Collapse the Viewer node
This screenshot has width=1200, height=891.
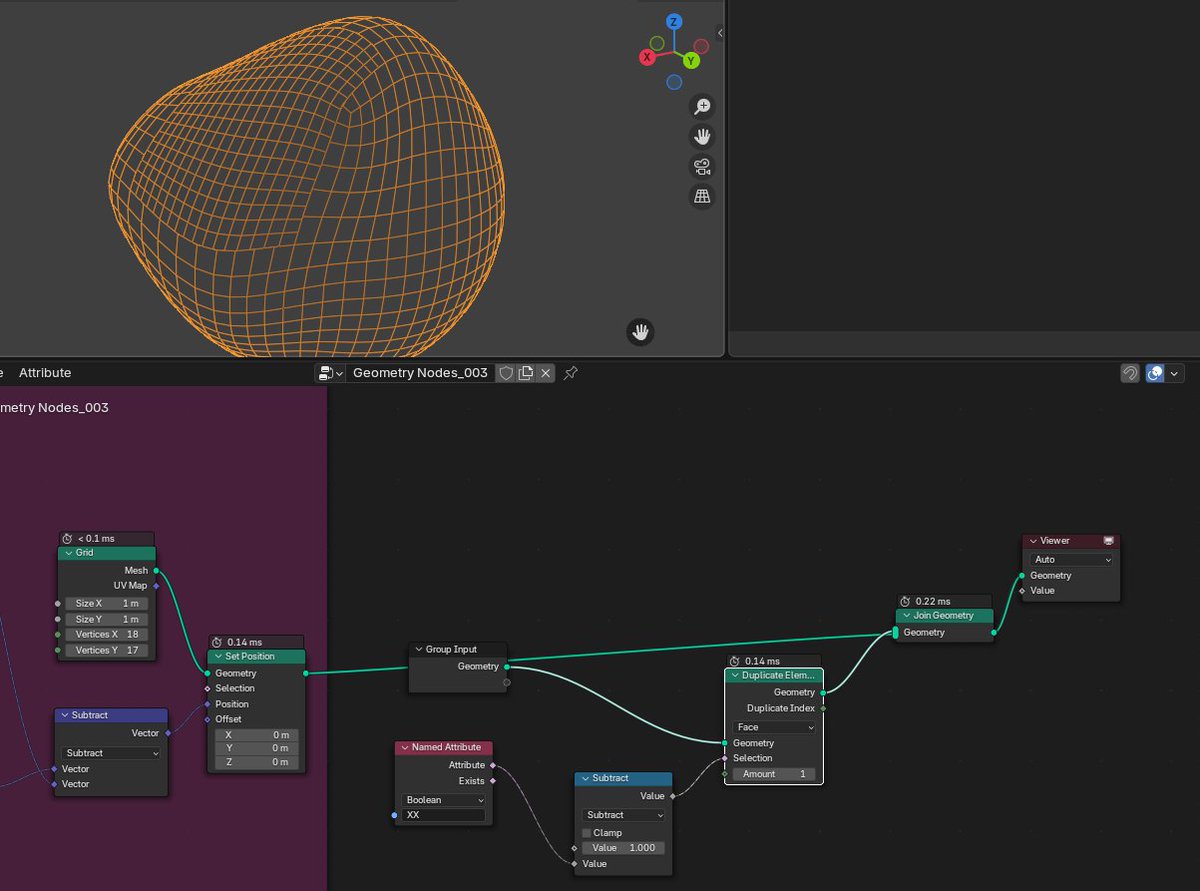pyautogui.click(x=1033, y=541)
